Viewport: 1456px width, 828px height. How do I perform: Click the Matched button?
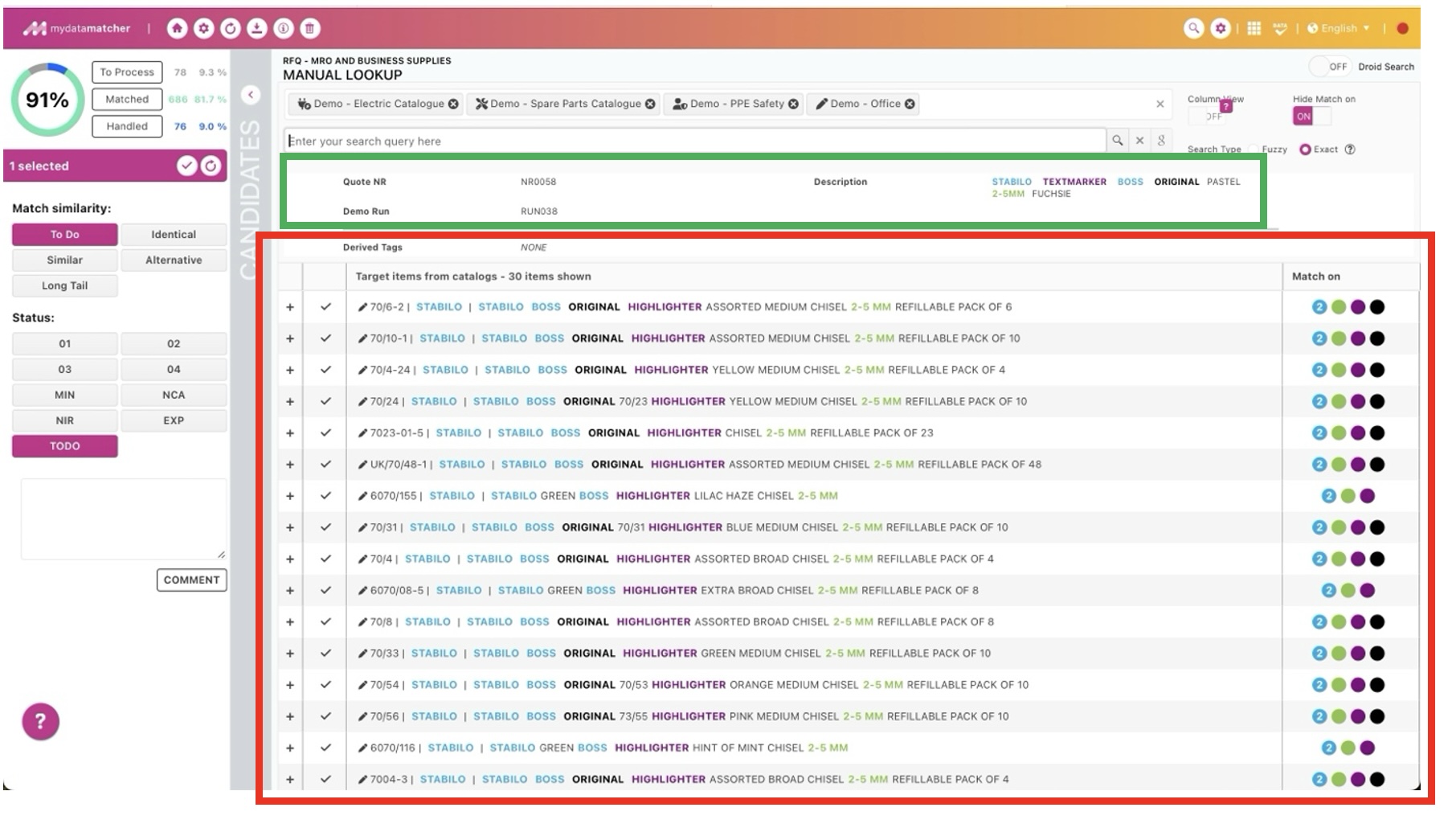(127, 100)
